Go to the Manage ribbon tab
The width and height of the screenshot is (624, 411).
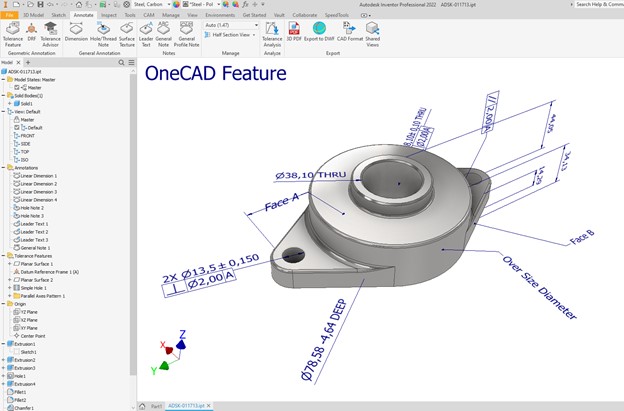(171, 15)
